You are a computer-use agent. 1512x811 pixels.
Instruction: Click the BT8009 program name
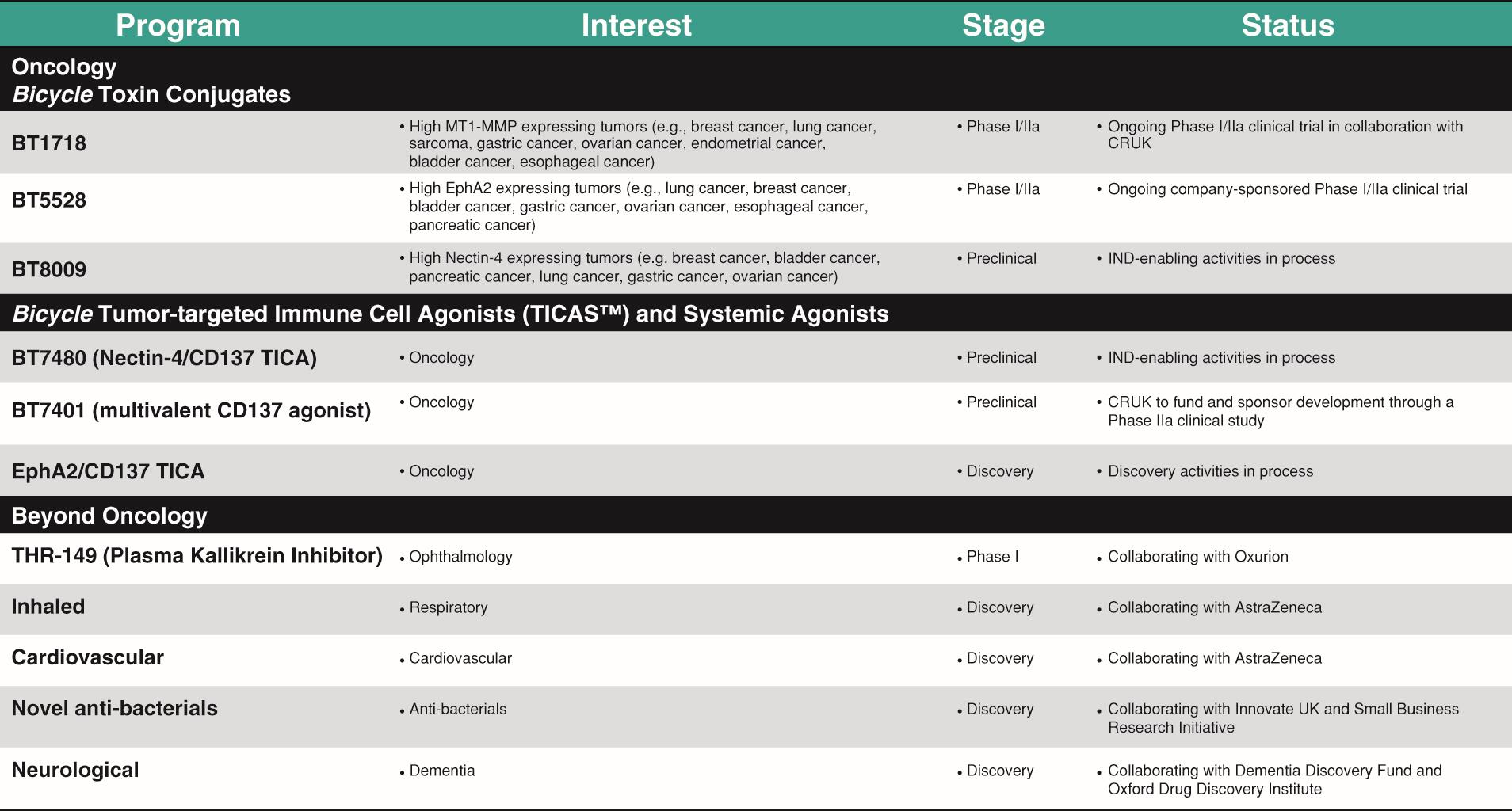[49, 269]
